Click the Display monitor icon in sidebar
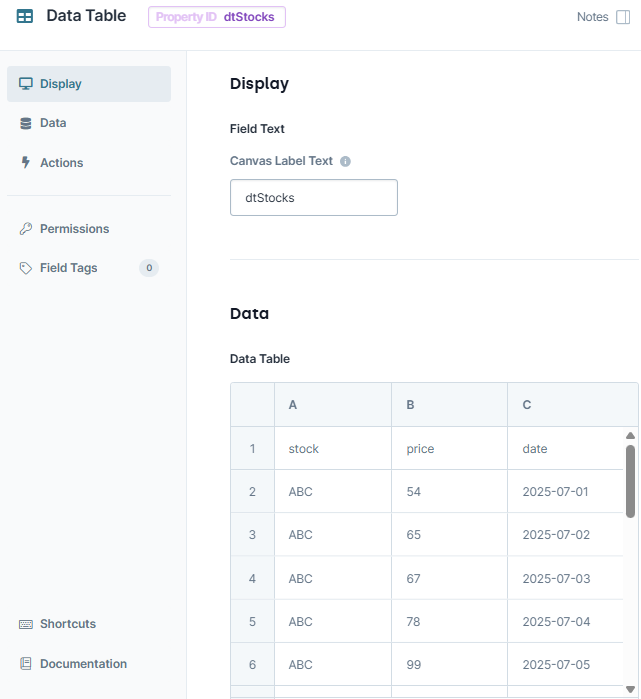Screen dimensions: 641x699 [x=26, y=84]
